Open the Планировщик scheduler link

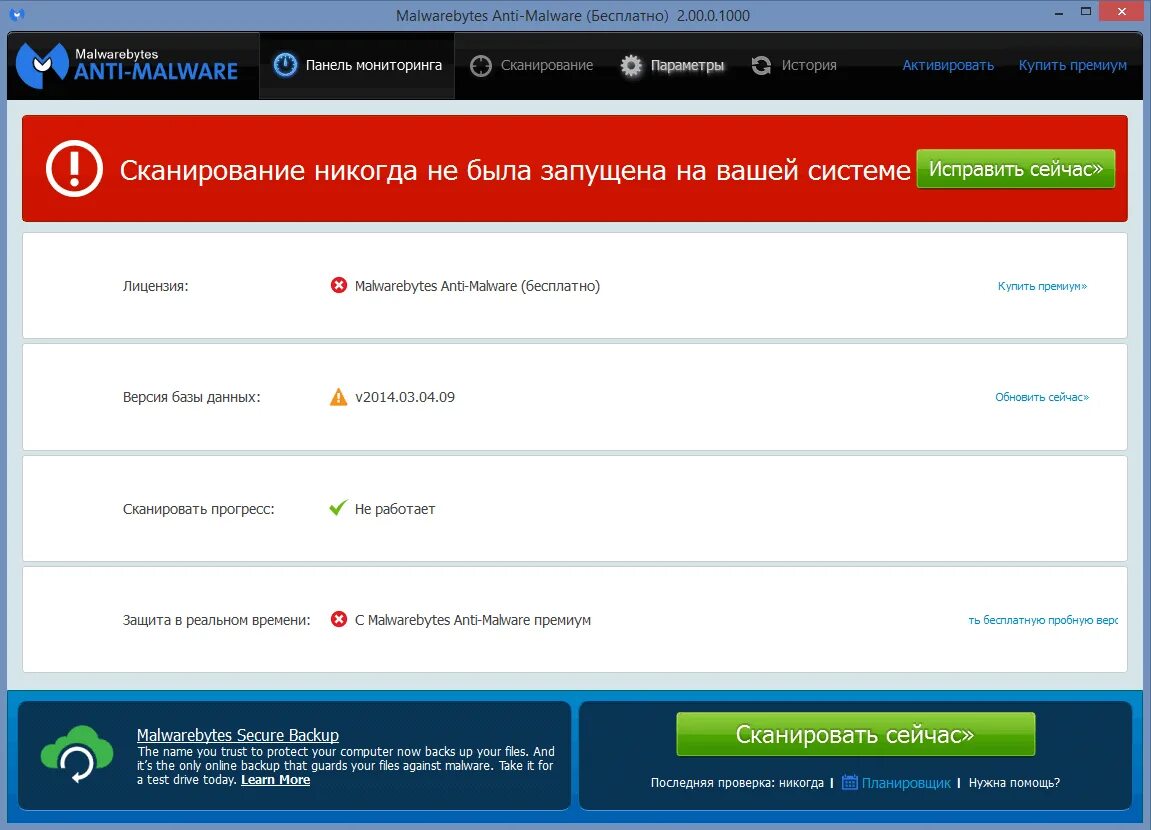906,783
